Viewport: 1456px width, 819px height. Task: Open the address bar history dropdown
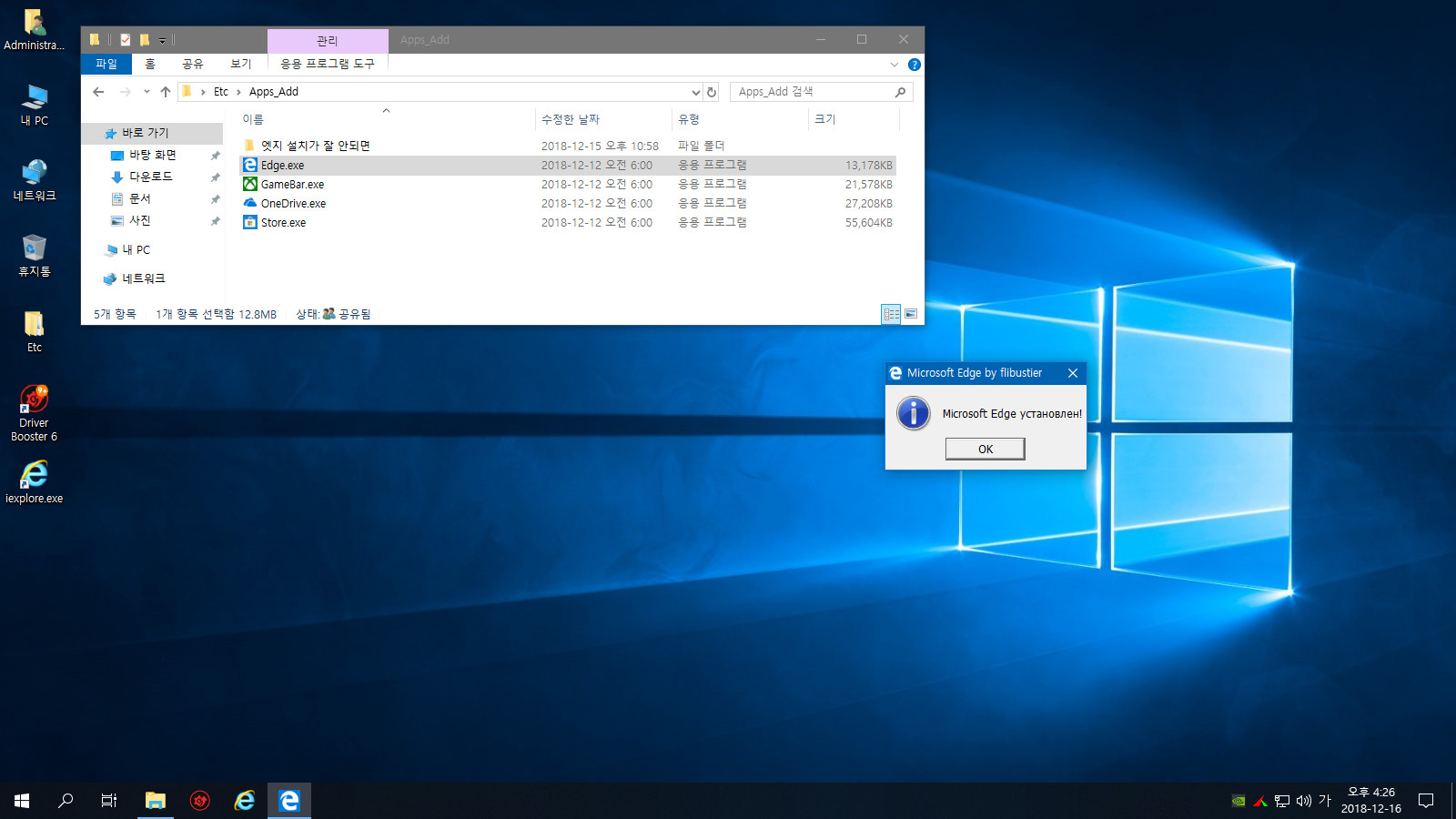click(x=696, y=92)
